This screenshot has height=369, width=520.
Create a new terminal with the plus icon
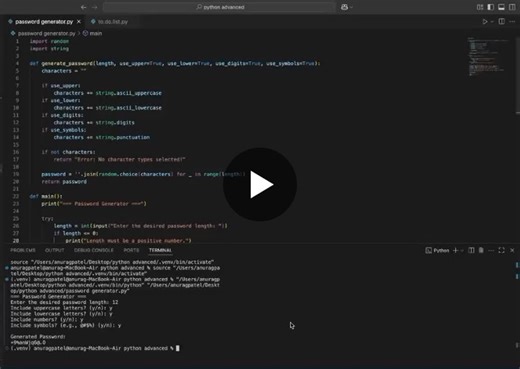(455, 250)
